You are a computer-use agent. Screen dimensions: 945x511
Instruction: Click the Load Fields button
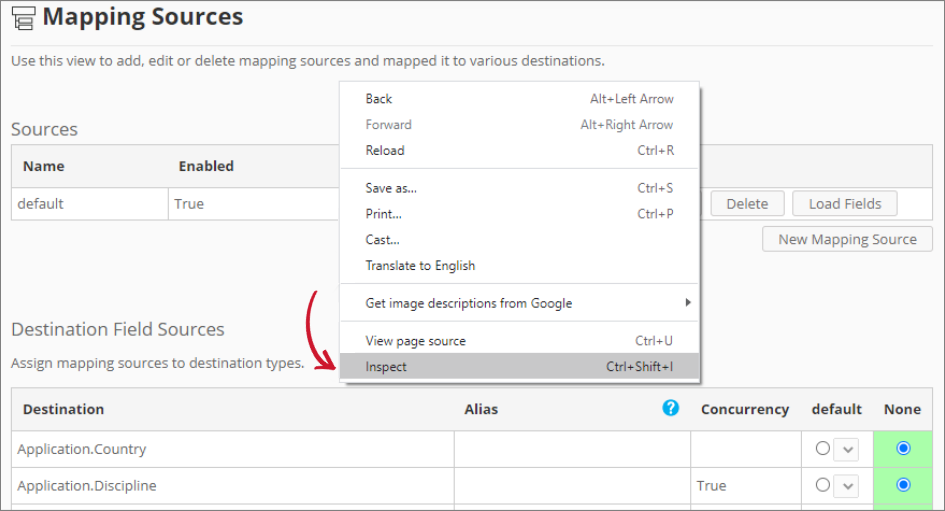[x=844, y=204]
